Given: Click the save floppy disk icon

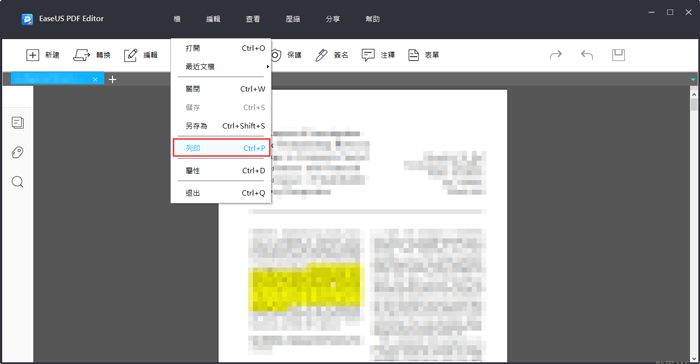Looking at the screenshot, I should point(618,55).
